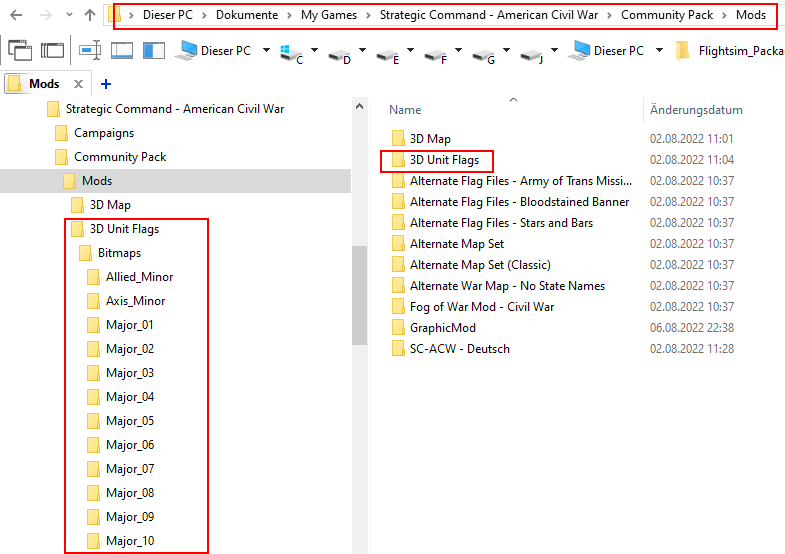Screen dimensions: 785x554
Task: Expand the drive F dropdown arrow
Action: point(458,50)
